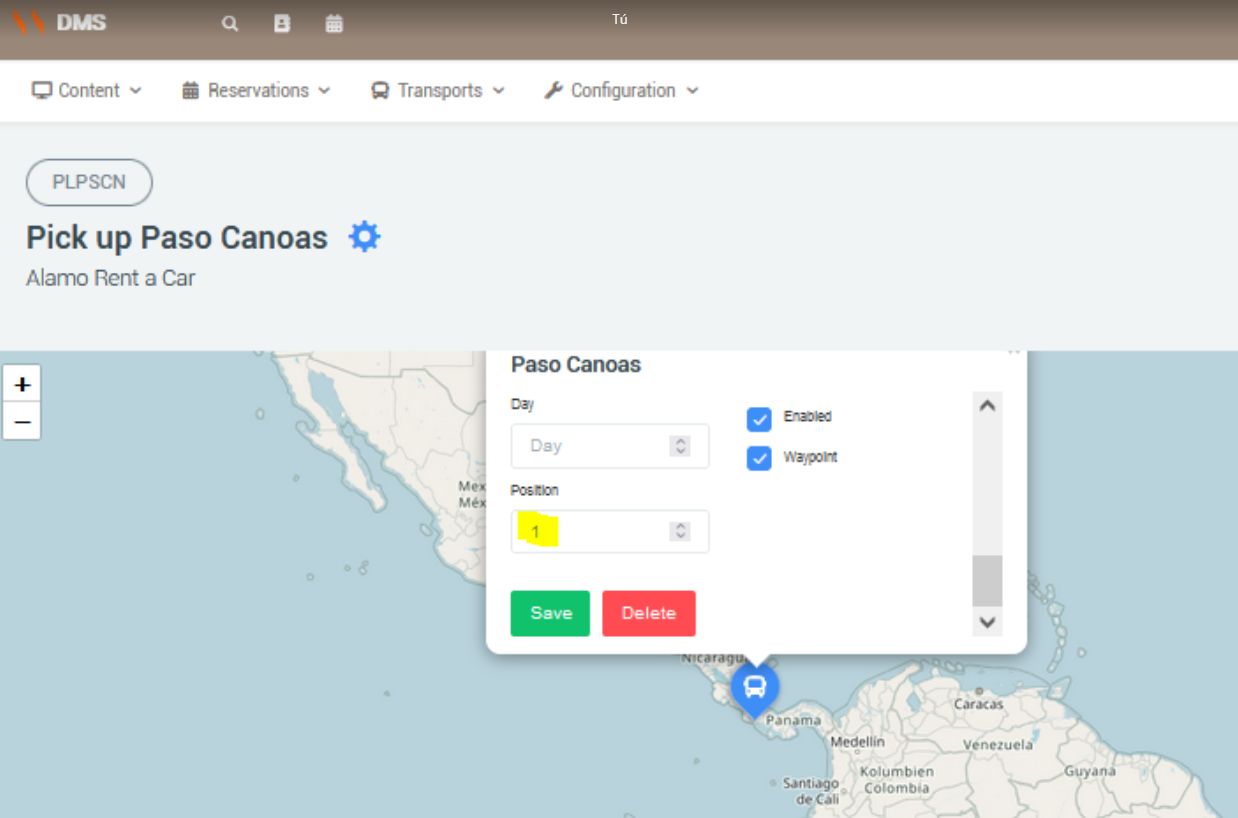Zoom out the map with minus button
Viewport: 1238px width, 818px height.
(22, 422)
